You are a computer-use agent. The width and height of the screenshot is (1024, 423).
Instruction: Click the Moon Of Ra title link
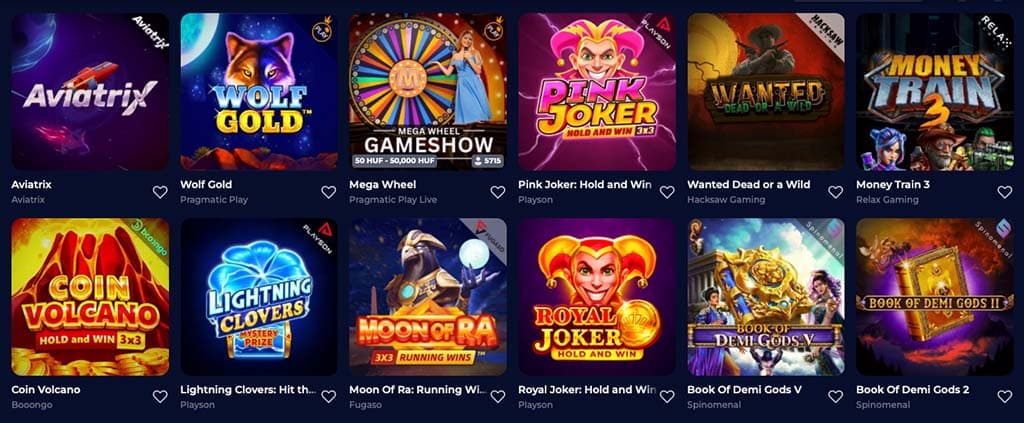click(417, 390)
